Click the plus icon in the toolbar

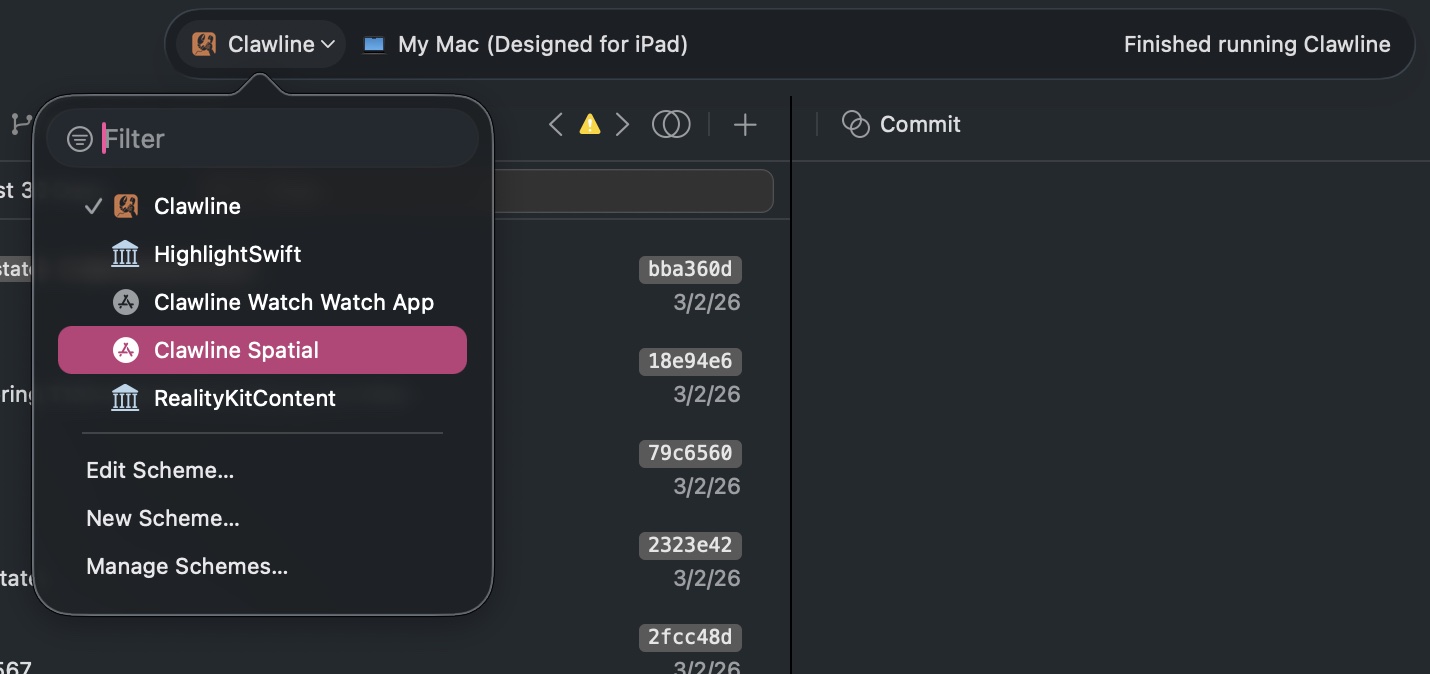coord(745,124)
